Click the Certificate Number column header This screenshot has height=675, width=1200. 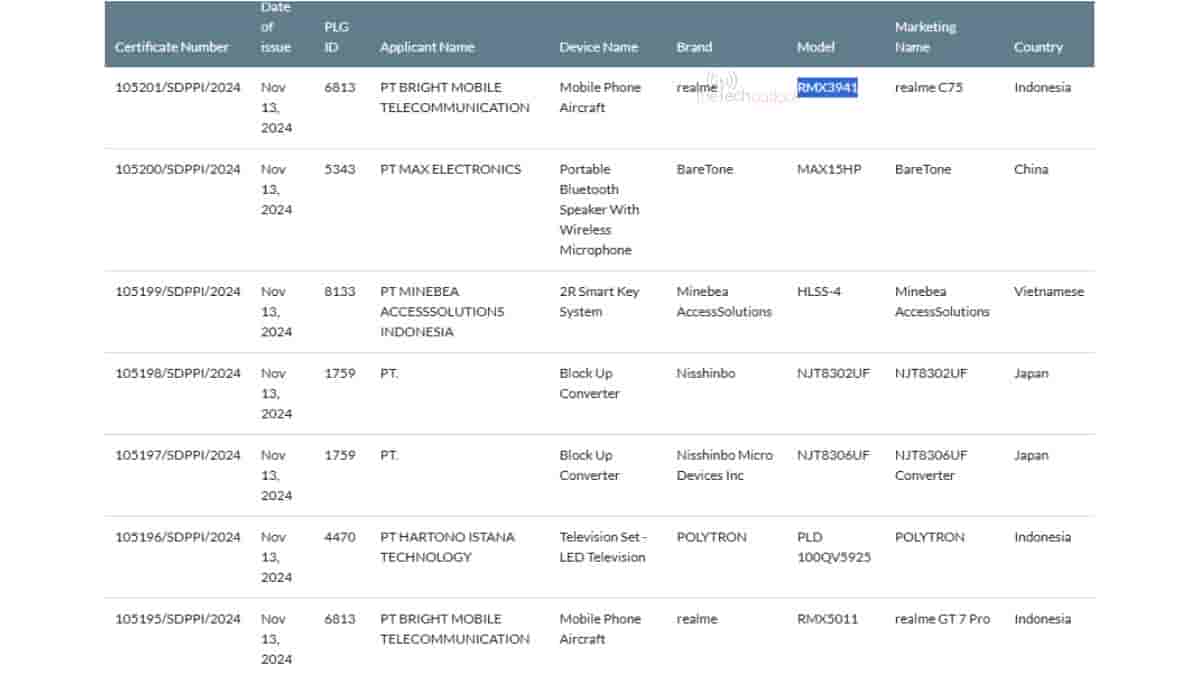click(x=171, y=47)
